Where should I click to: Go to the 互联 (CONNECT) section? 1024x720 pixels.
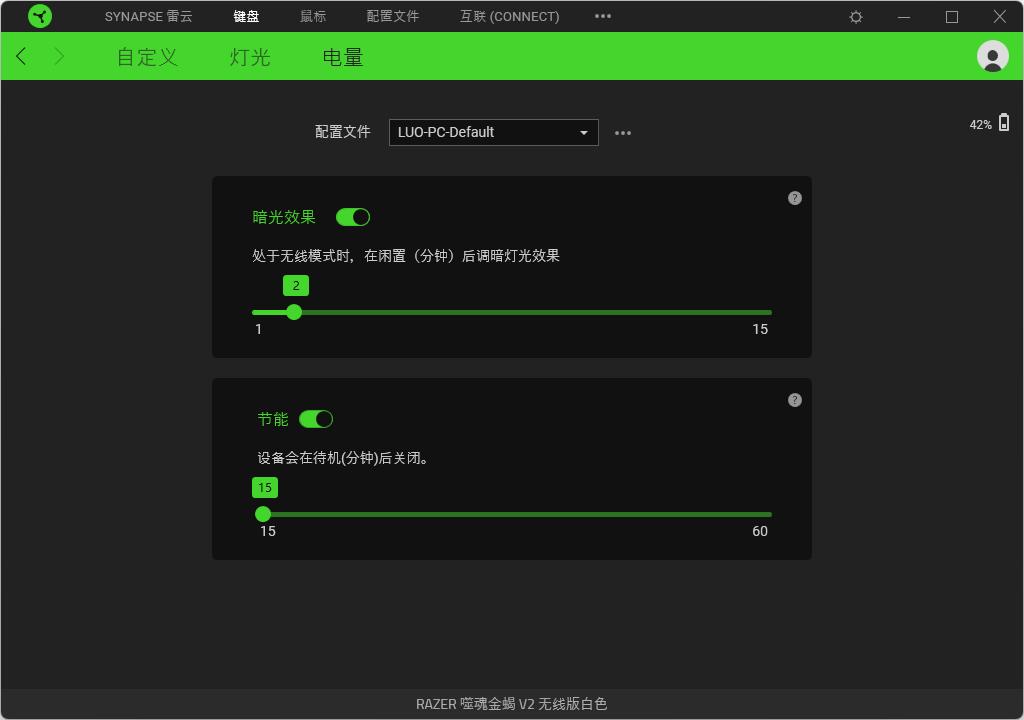[x=508, y=16]
